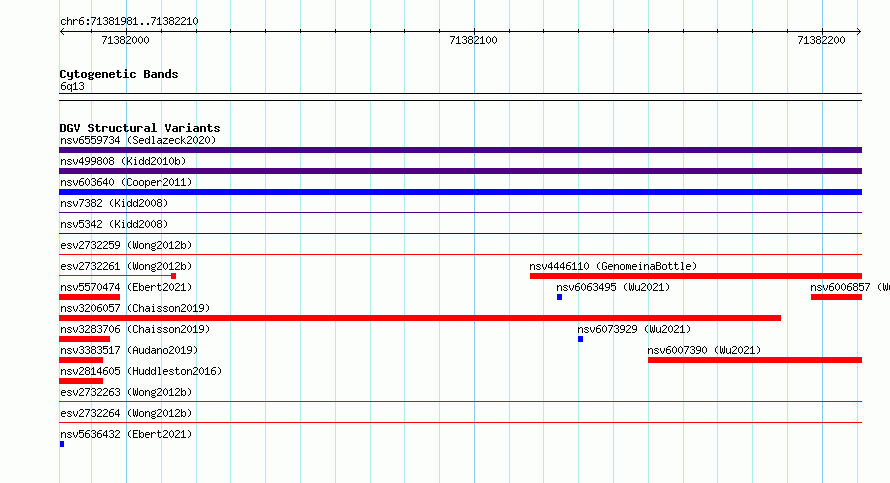This screenshot has width=890, height=483.
Task: Click esv2732263 (Wong2012b) label
Action: point(126,392)
